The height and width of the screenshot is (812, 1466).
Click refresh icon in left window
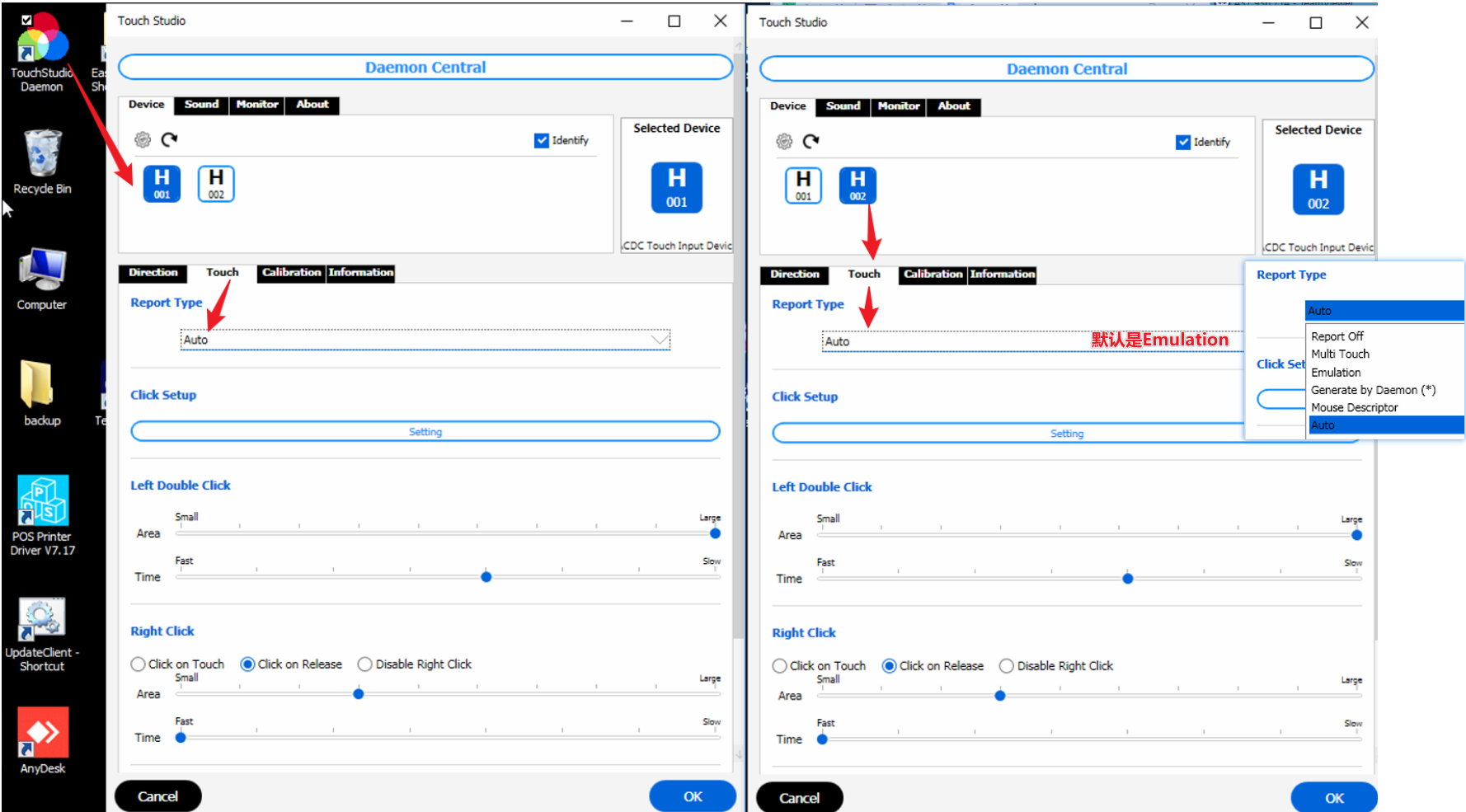click(x=169, y=139)
